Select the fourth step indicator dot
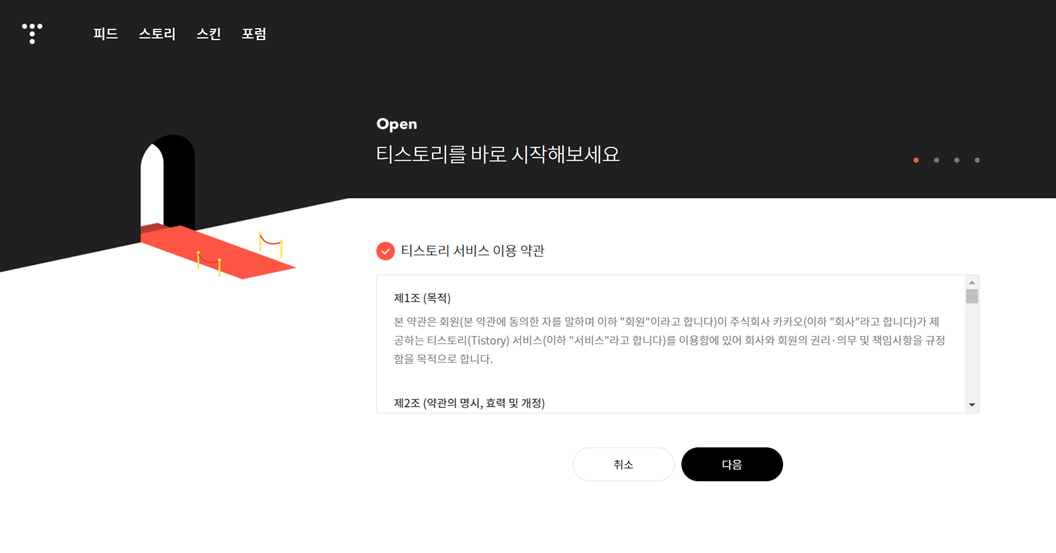Image resolution: width=1056 pixels, height=553 pixels. click(x=977, y=160)
